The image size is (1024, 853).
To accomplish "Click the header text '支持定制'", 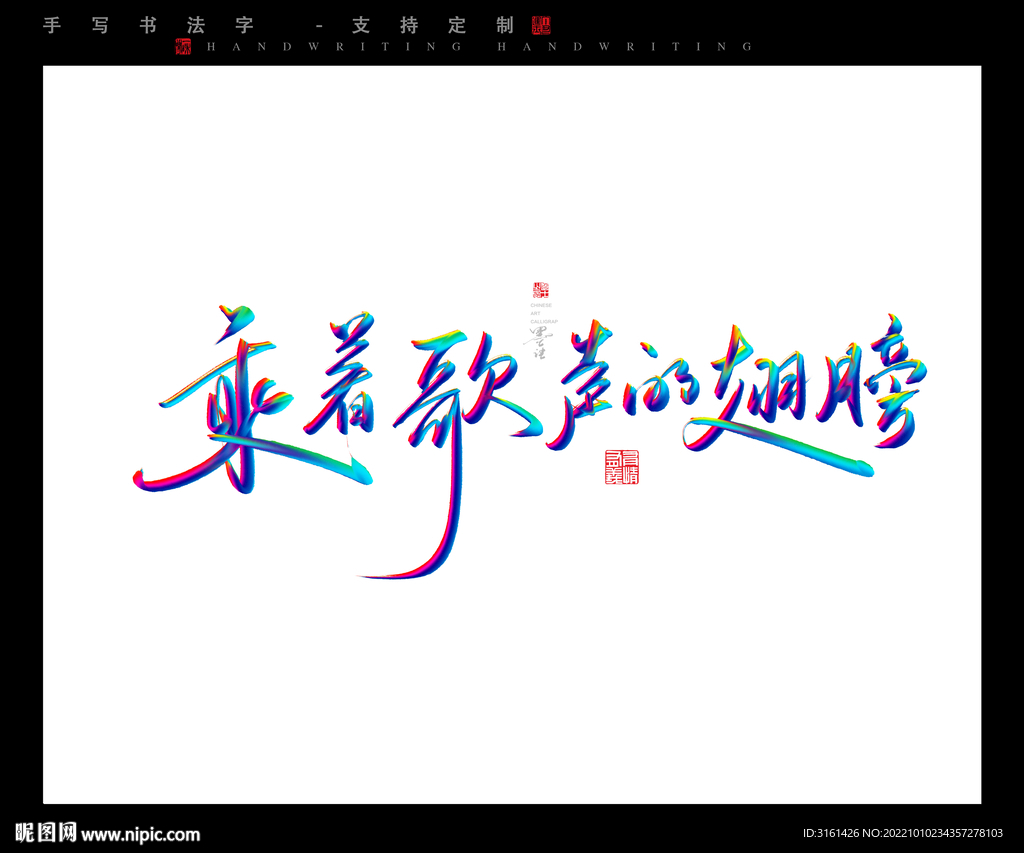I will point(433,25).
